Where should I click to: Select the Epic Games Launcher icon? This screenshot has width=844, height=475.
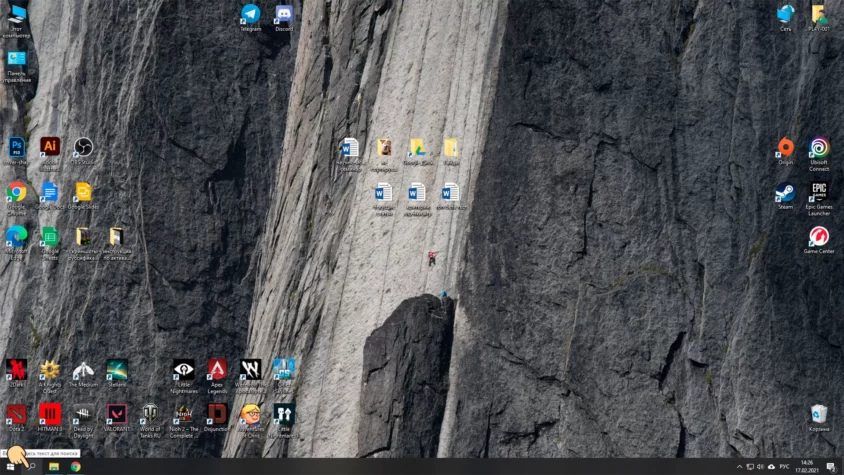819,193
